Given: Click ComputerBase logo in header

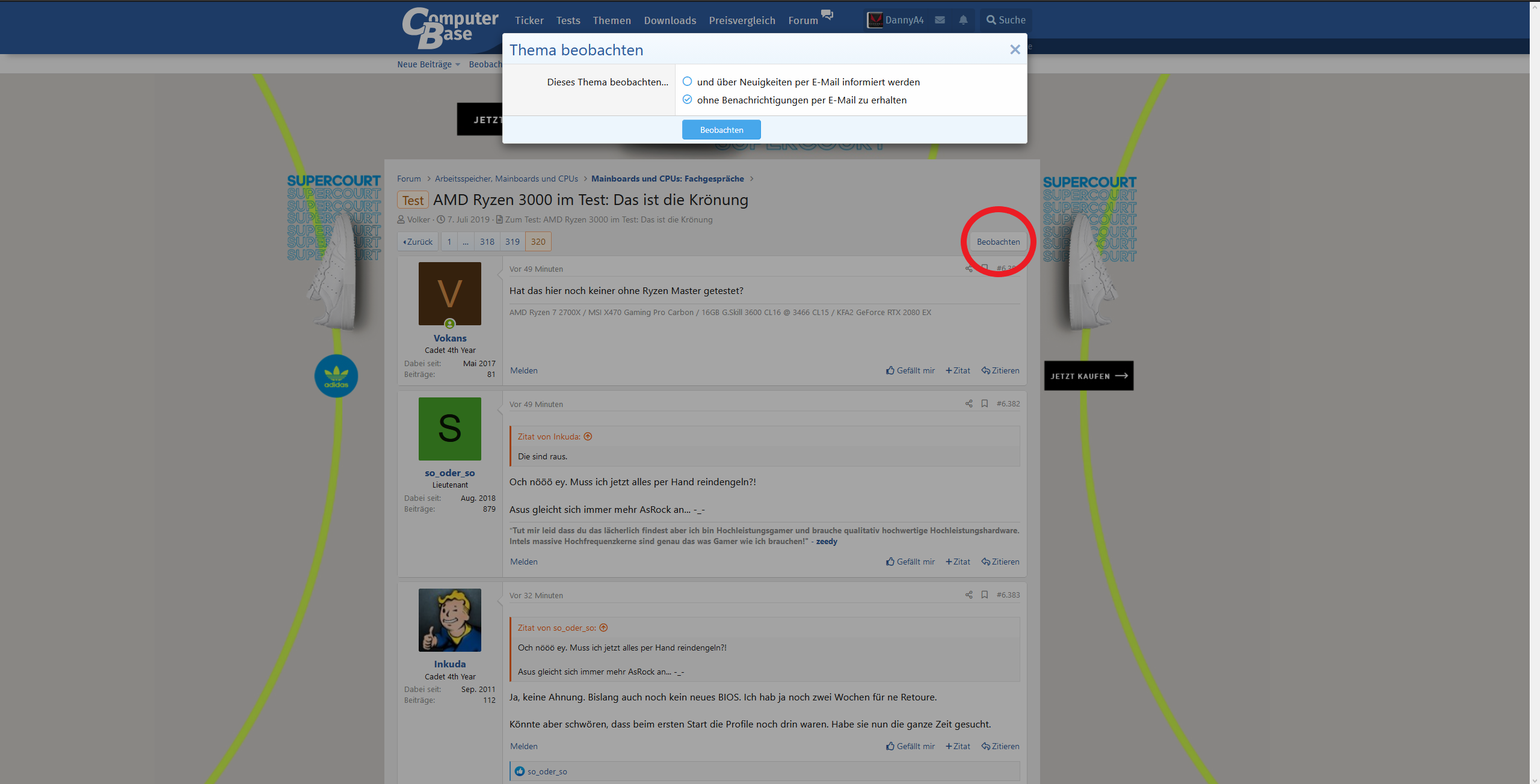Looking at the screenshot, I should (x=450, y=27).
